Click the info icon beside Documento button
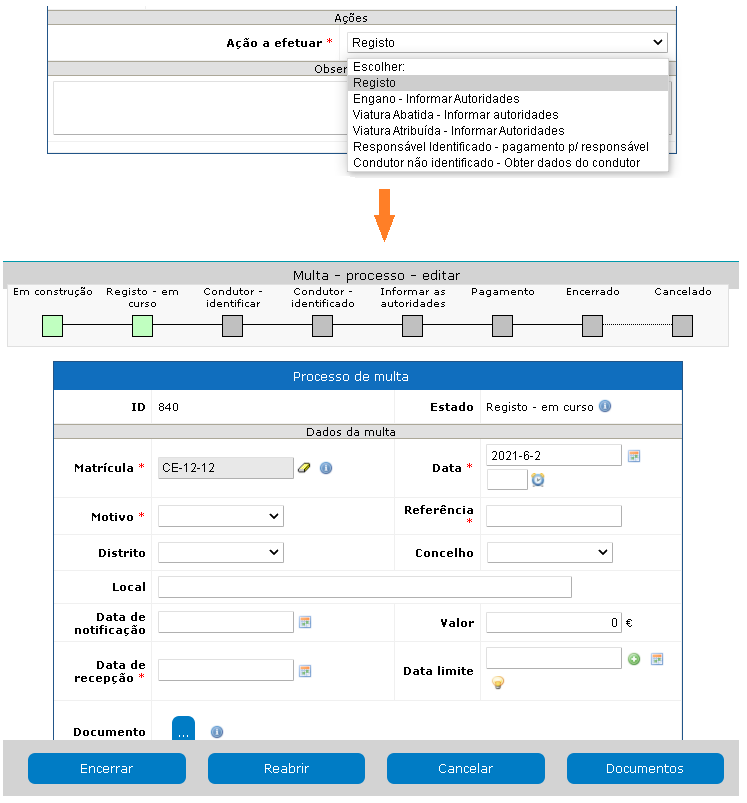 (217, 732)
